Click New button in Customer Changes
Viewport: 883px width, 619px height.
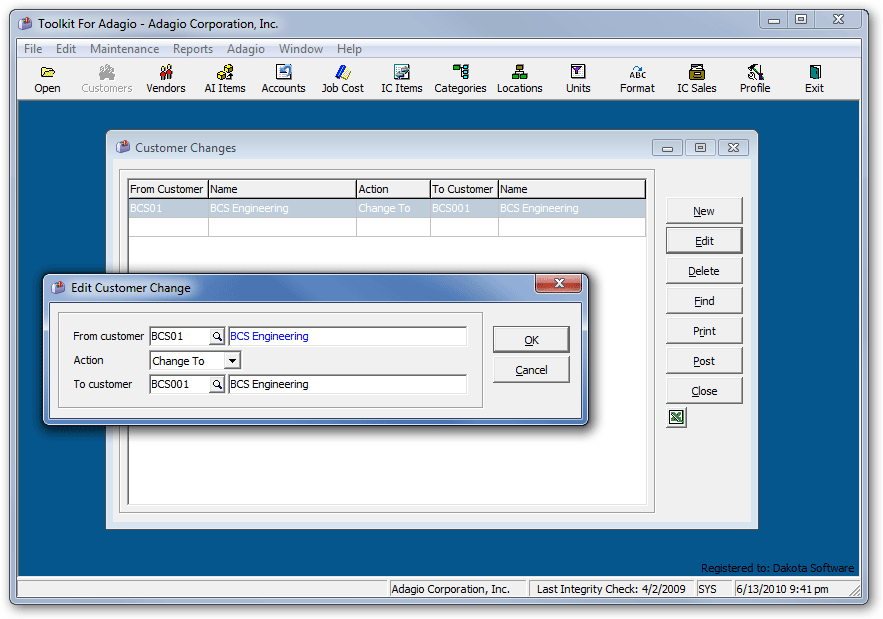point(704,211)
